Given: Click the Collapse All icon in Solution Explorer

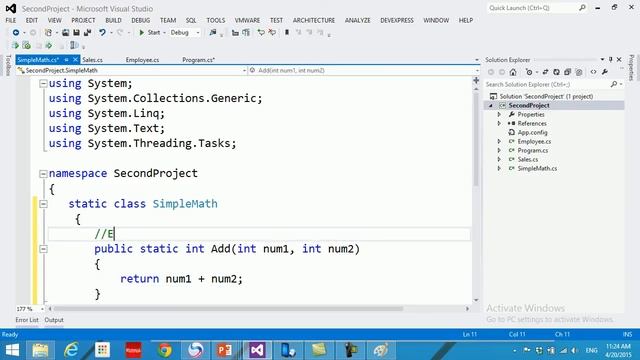Looking at the screenshot, I should tap(567, 72).
